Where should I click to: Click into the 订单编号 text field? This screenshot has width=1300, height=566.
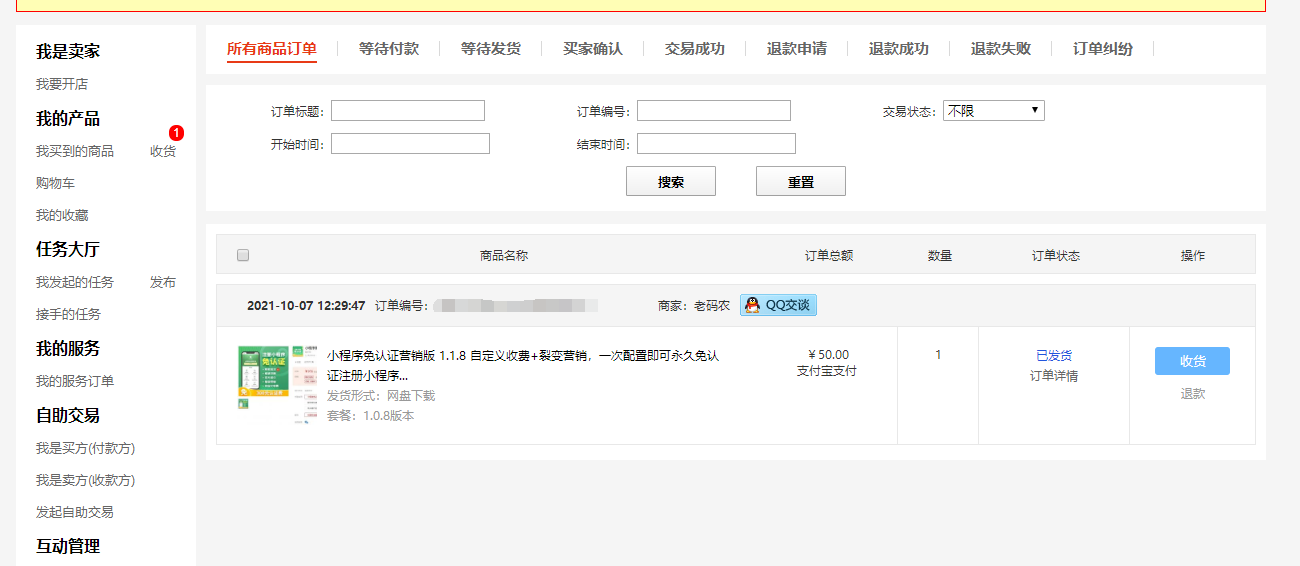(x=714, y=111)
